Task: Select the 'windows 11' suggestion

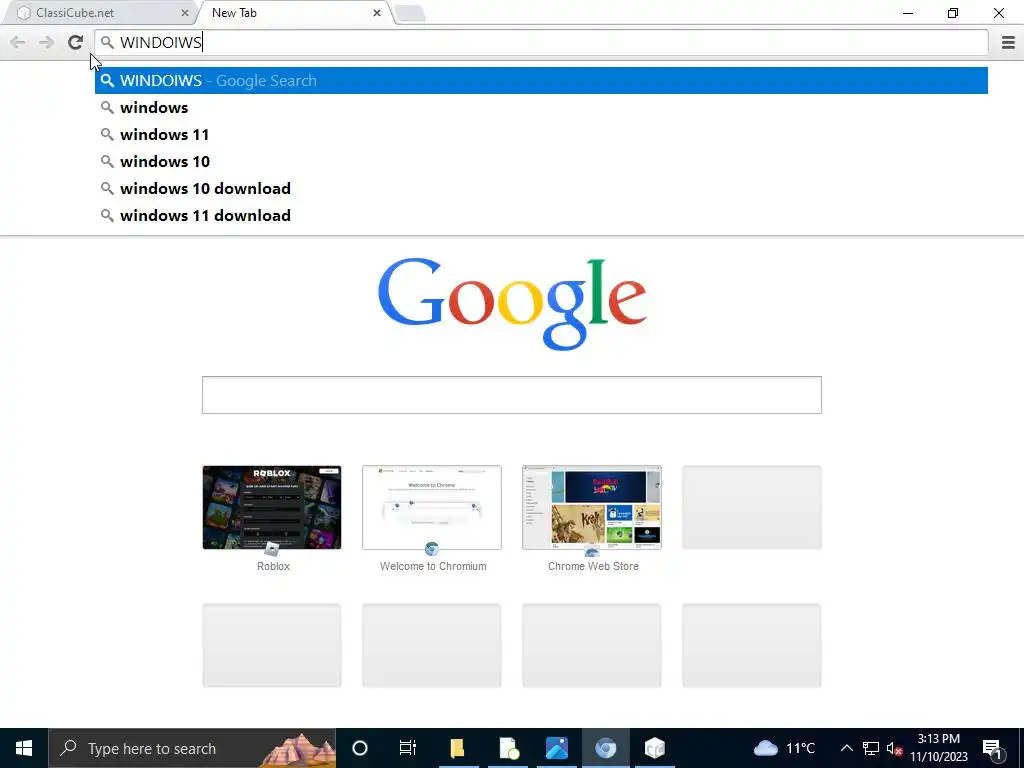Action: [541, 135]
